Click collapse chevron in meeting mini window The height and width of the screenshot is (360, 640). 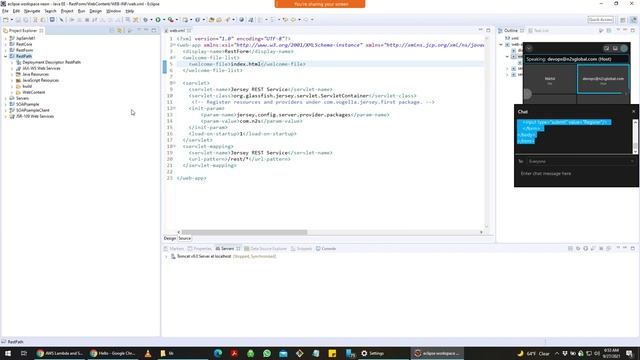(529, 49)
